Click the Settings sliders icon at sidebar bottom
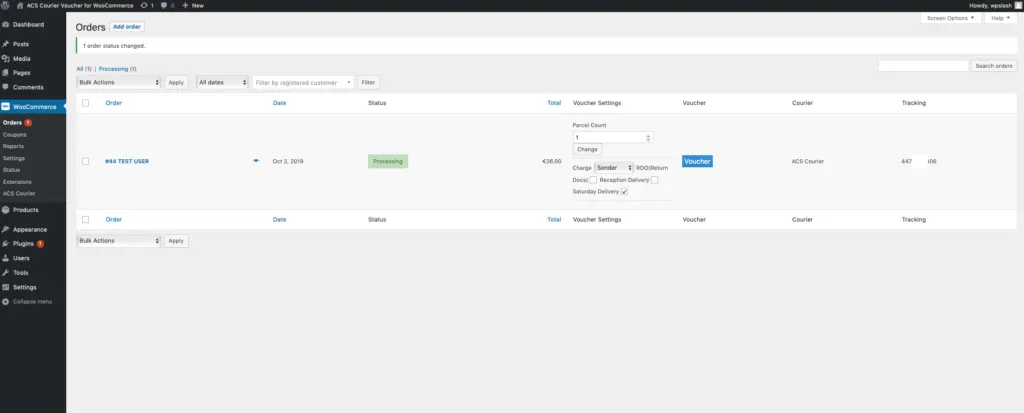Image resolution: width=1024 pixels, height=413 pixels. click(x=5, y=287)
